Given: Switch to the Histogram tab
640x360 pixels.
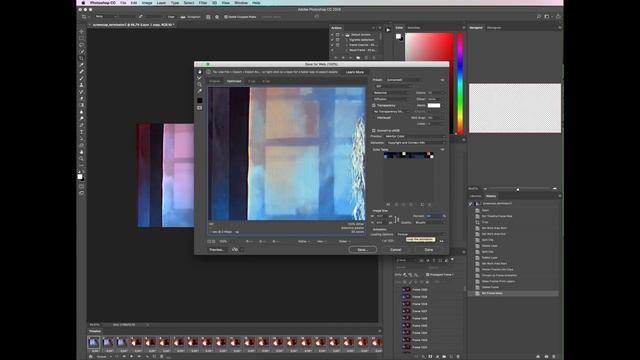Looking at the screenshot, I should click(494, 28).
